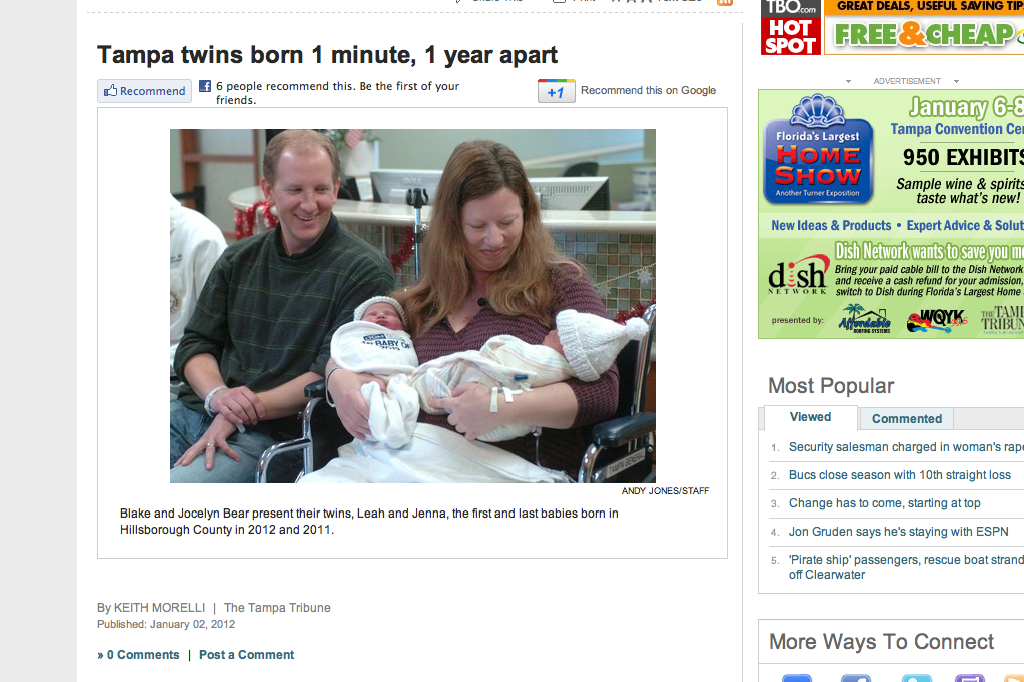
Task: Click the Free & Cheap banner
Action: pos(924,27)
